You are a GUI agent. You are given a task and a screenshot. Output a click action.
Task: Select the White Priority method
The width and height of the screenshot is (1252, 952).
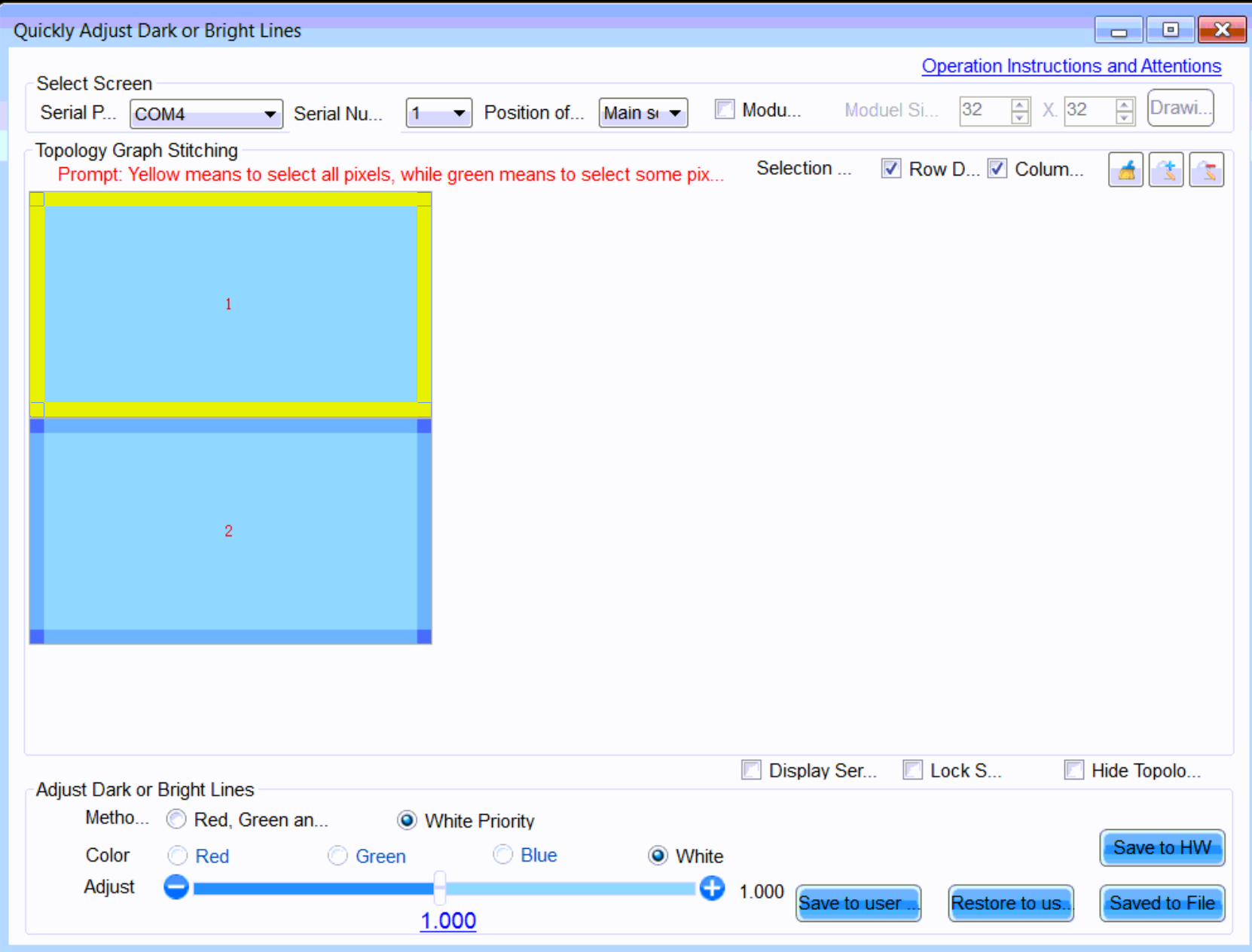[x=408, y=820]
